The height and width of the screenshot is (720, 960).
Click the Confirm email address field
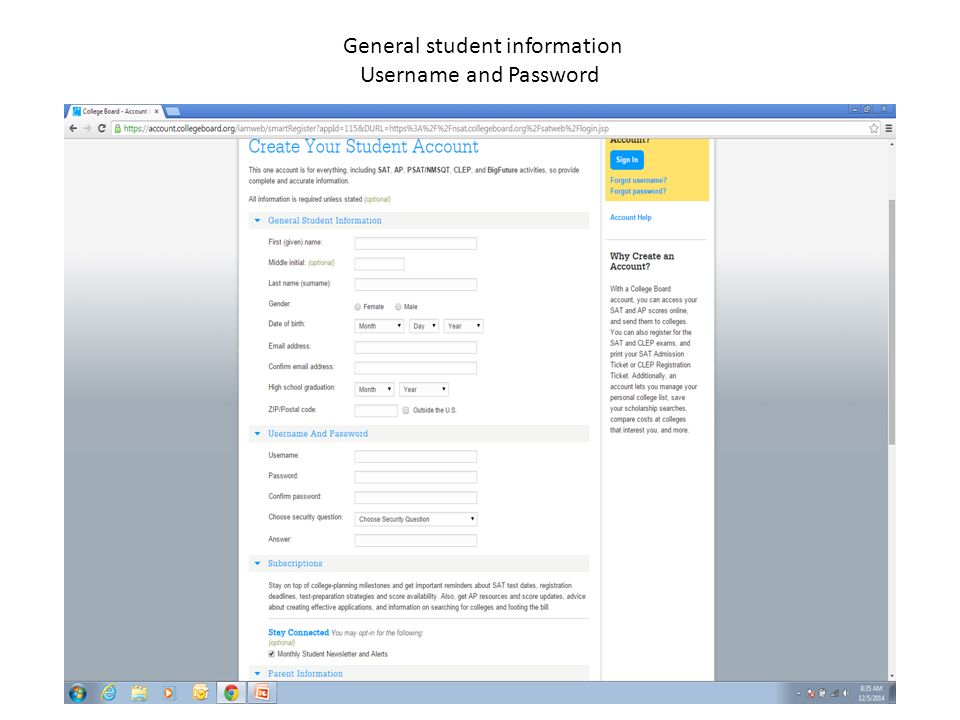click(416, 368)
